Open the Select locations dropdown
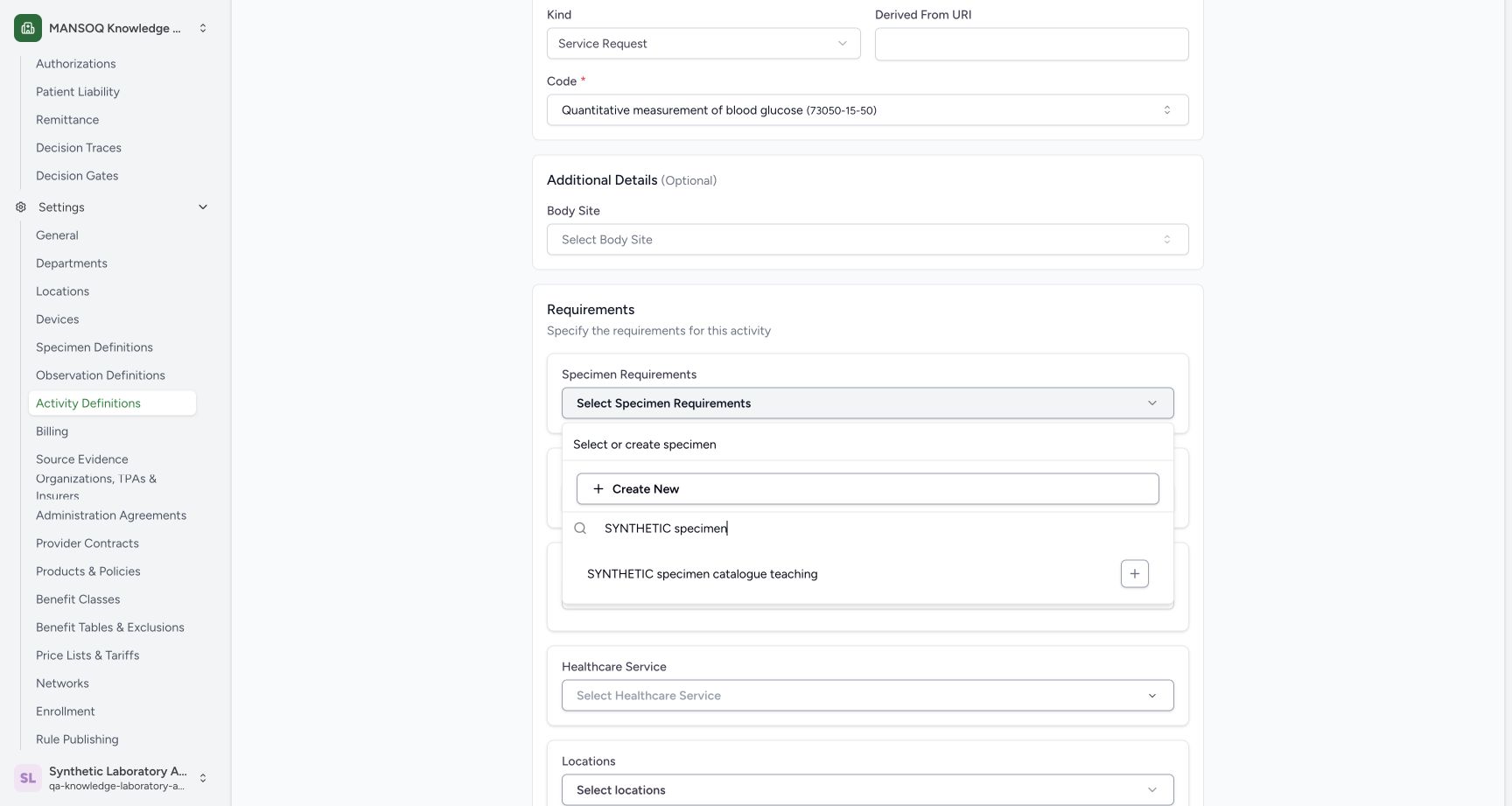Screen dimensions: 1512x806 (867, 790)
